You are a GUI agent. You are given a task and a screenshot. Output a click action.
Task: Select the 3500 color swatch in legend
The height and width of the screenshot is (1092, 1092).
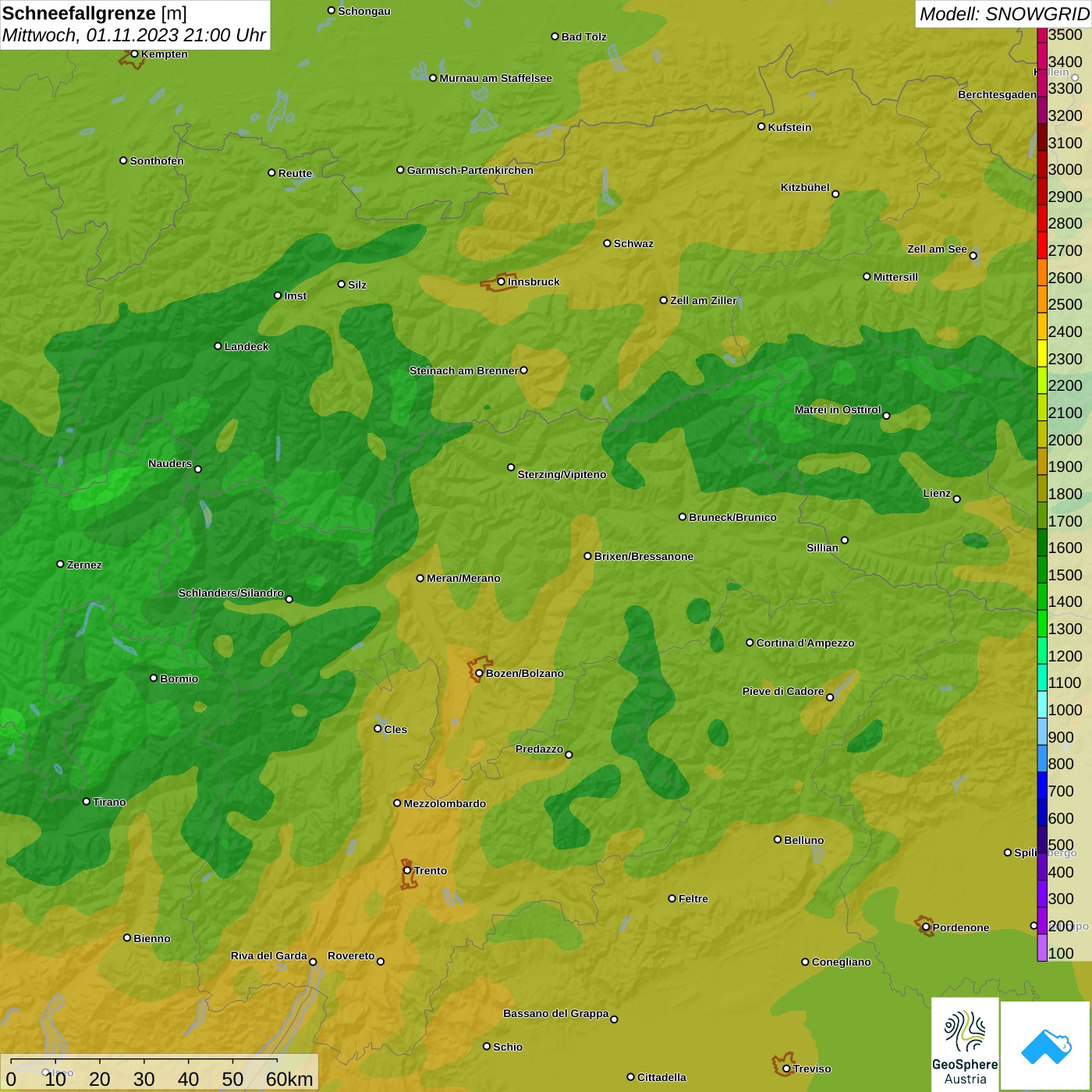1042,35
